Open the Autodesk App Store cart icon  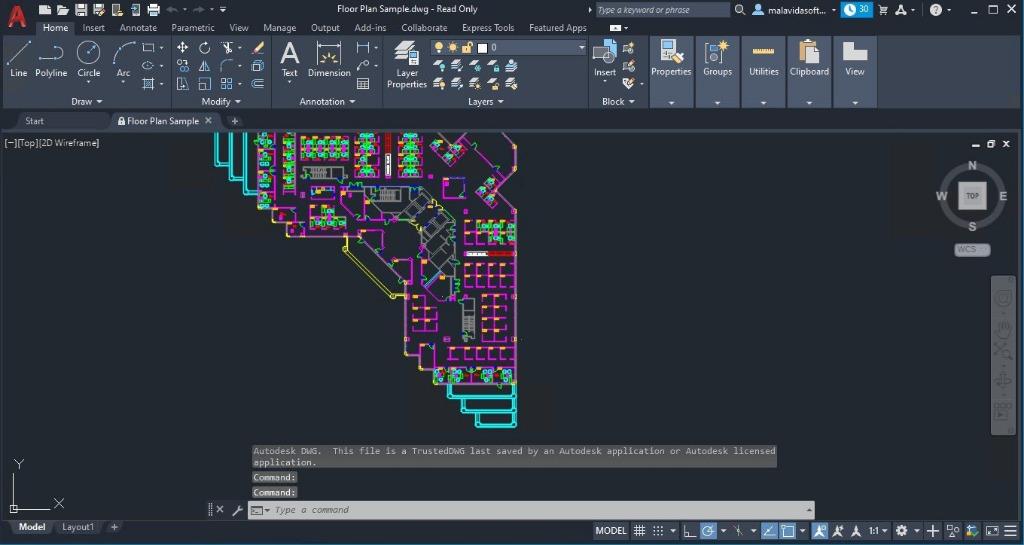click(883, 10)
